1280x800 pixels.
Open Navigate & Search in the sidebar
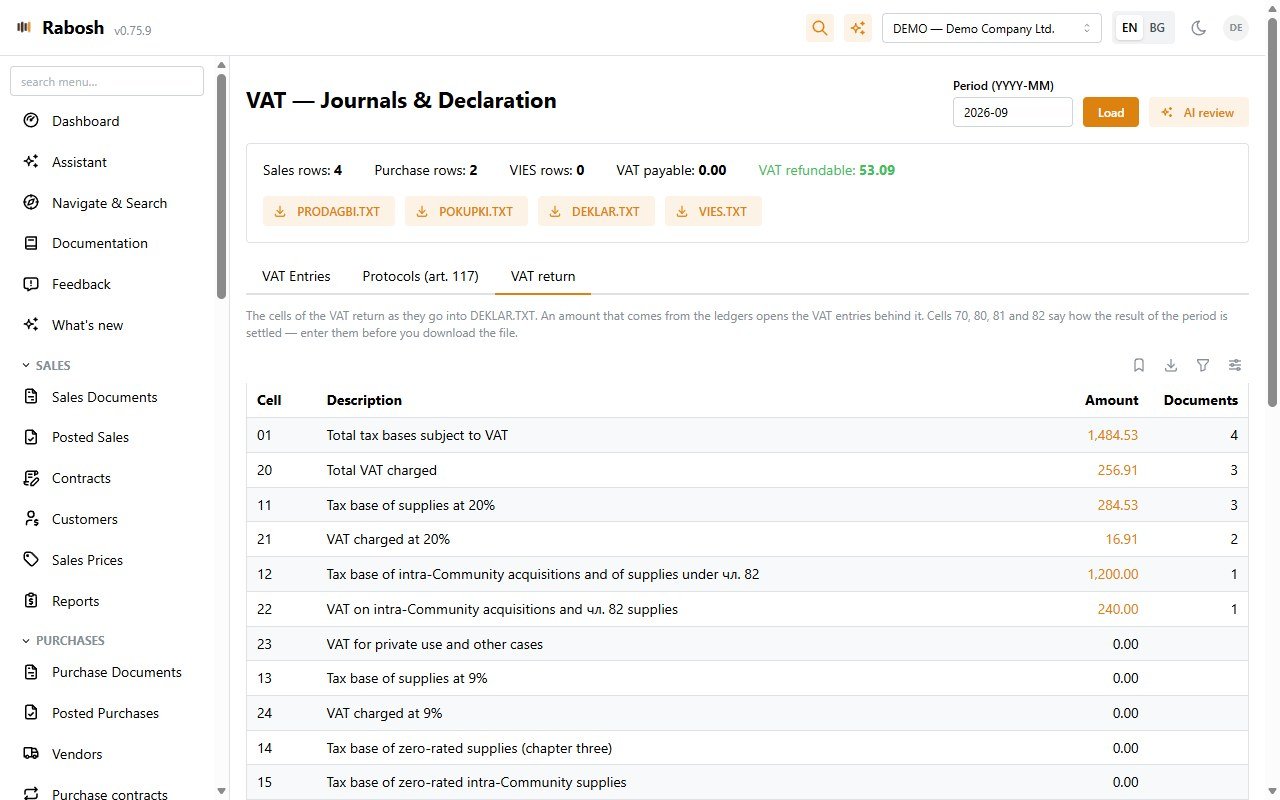[112, 203]
